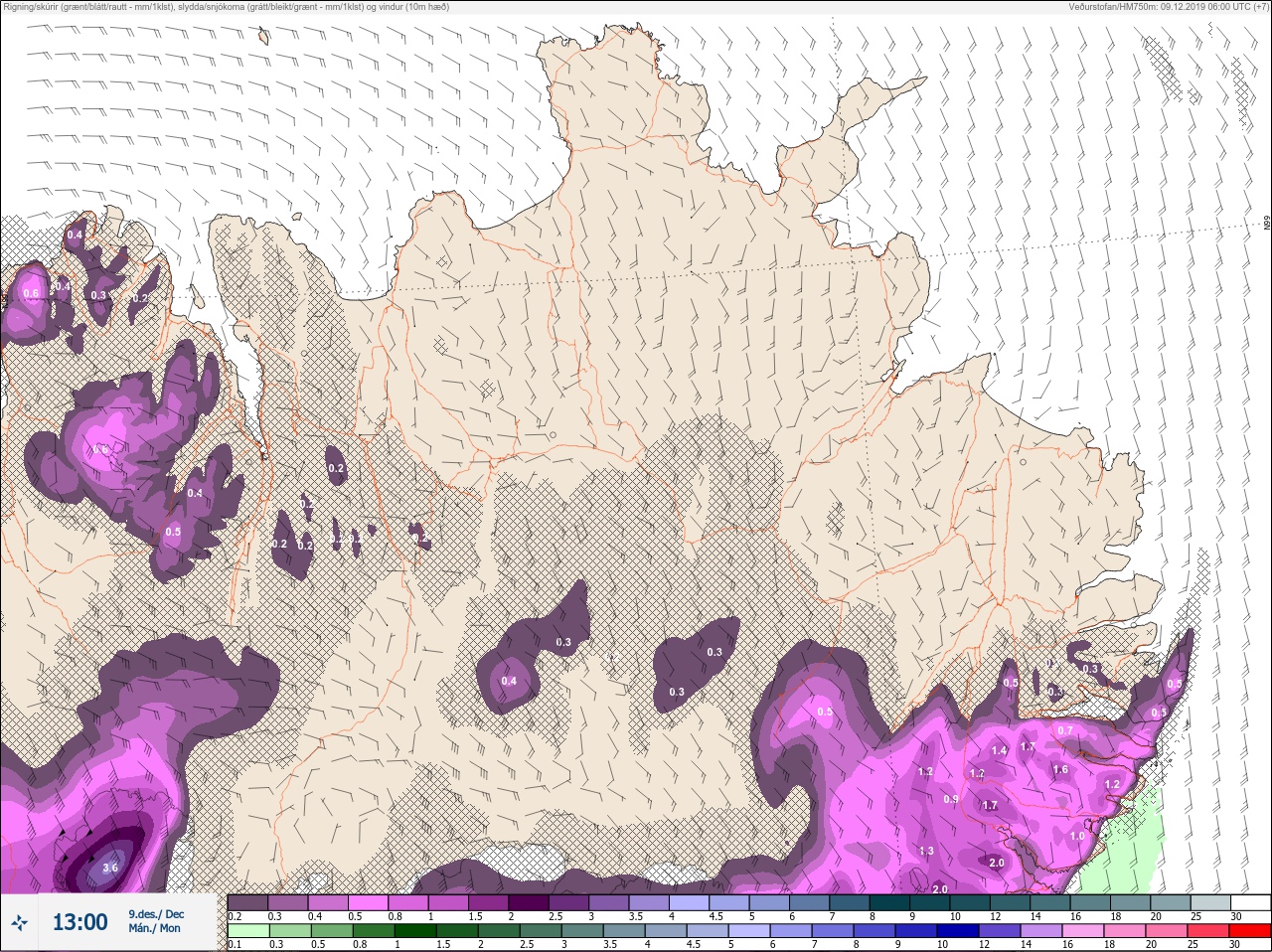Click the 0.7 precipitation value on map
The height and width of the screenshot is (952, 1272).
pyautogui.click(x=1065, y=730)
